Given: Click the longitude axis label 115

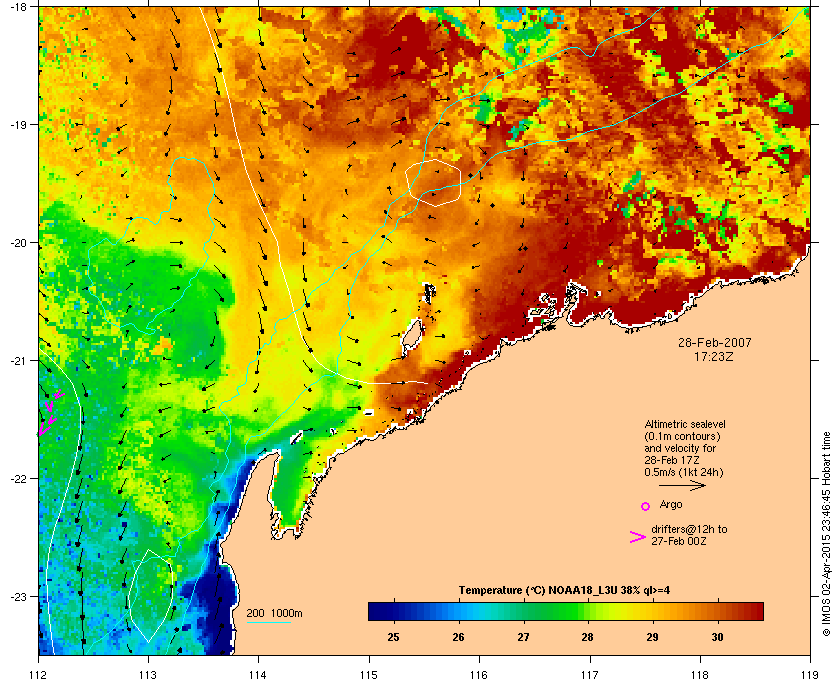Looking at the screenshot, I should 369,674.
